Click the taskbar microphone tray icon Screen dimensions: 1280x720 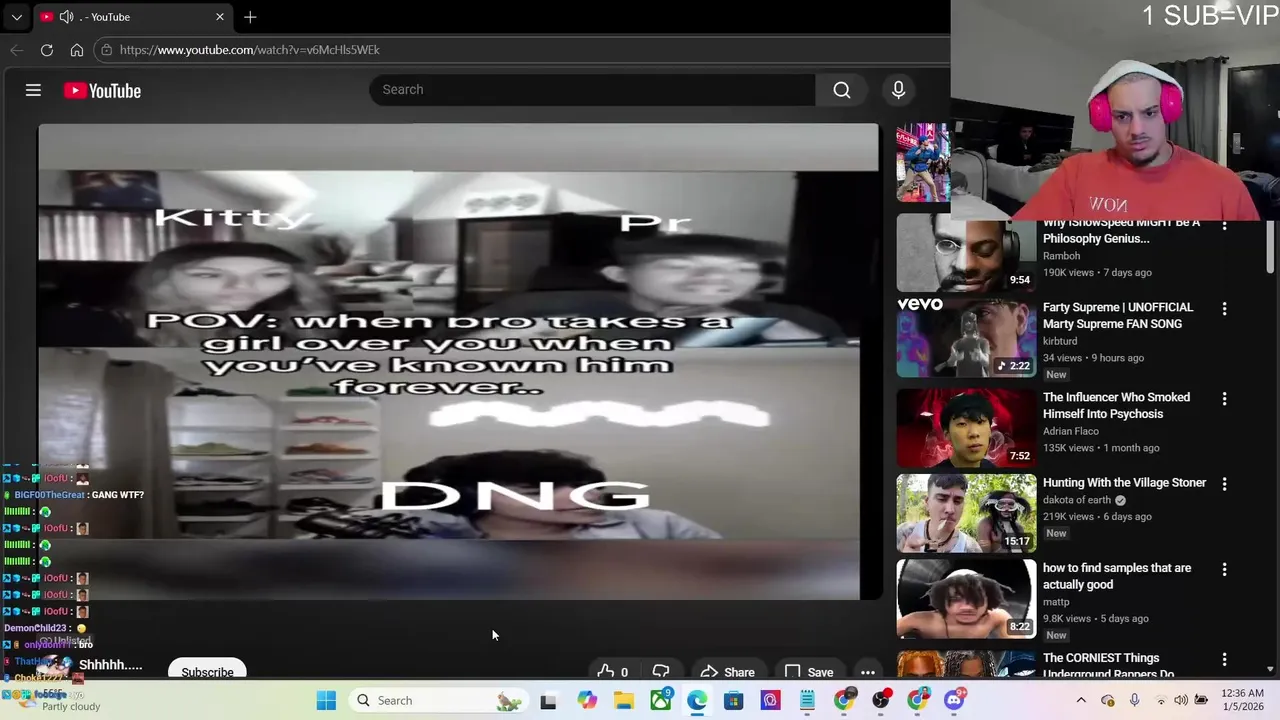[1135, 700]
